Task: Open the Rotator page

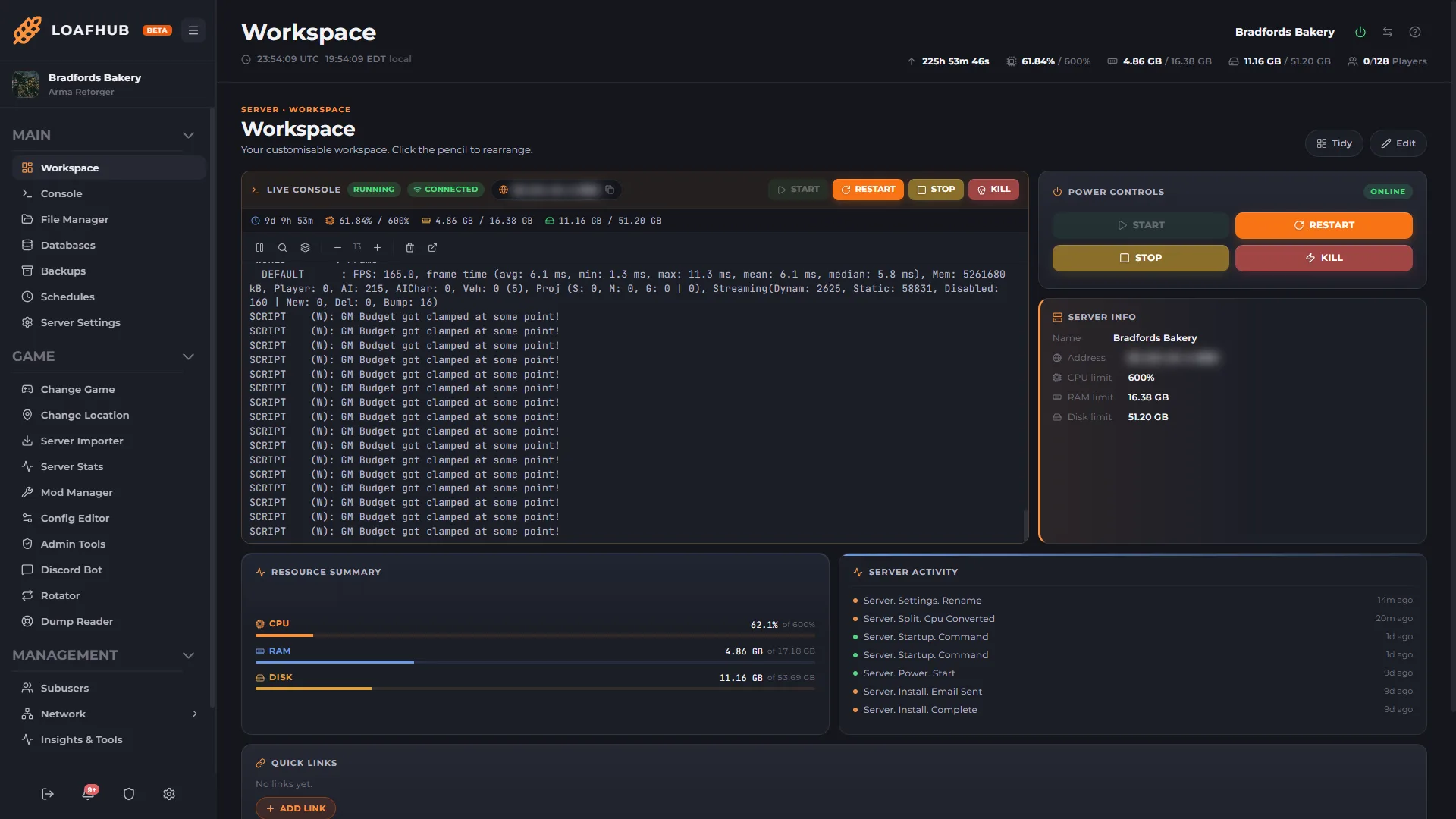Action: coord(108,595)
